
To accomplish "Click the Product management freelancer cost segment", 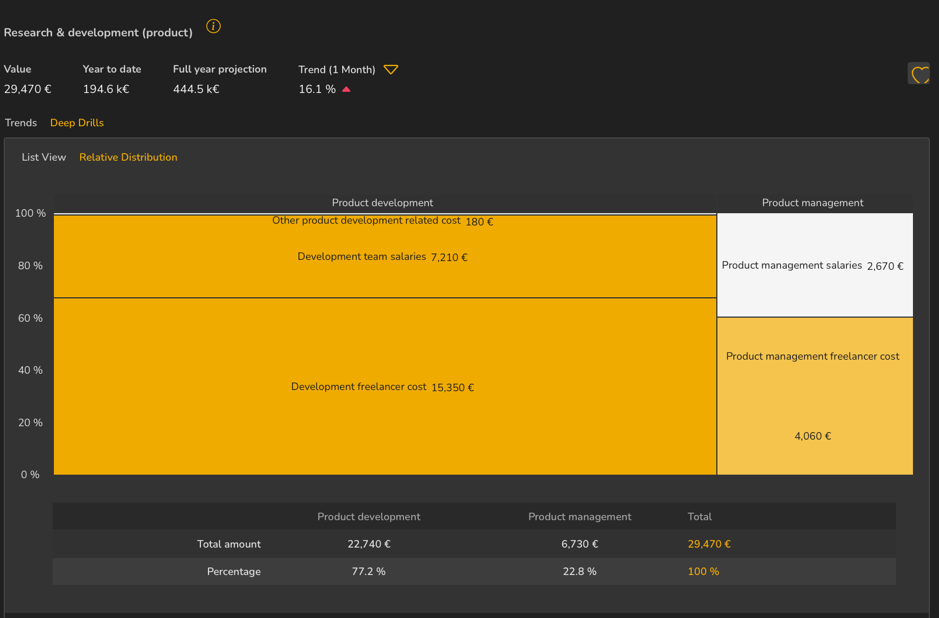I will coord(814,395).
